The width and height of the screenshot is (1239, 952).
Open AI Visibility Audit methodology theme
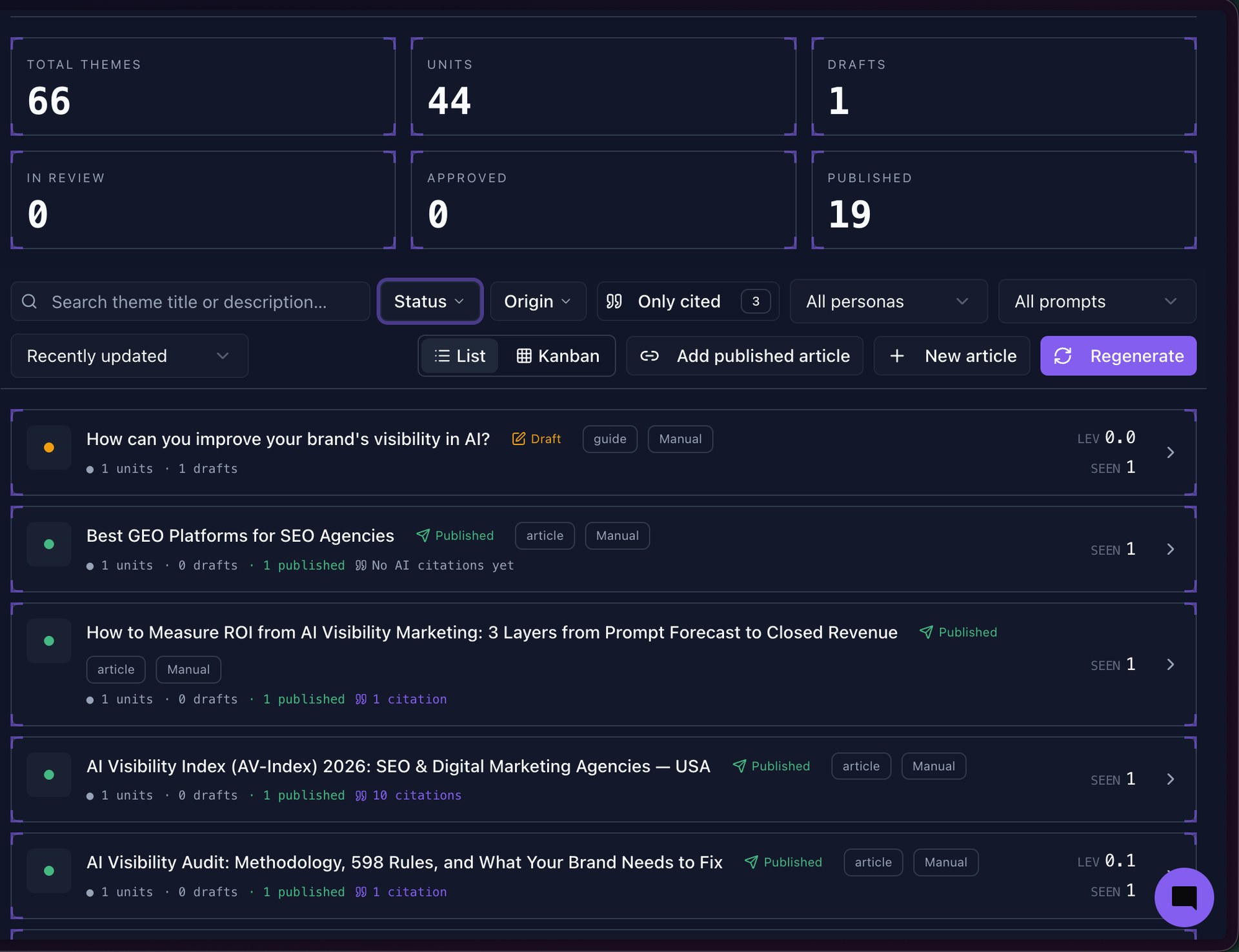tap(404, 862)
